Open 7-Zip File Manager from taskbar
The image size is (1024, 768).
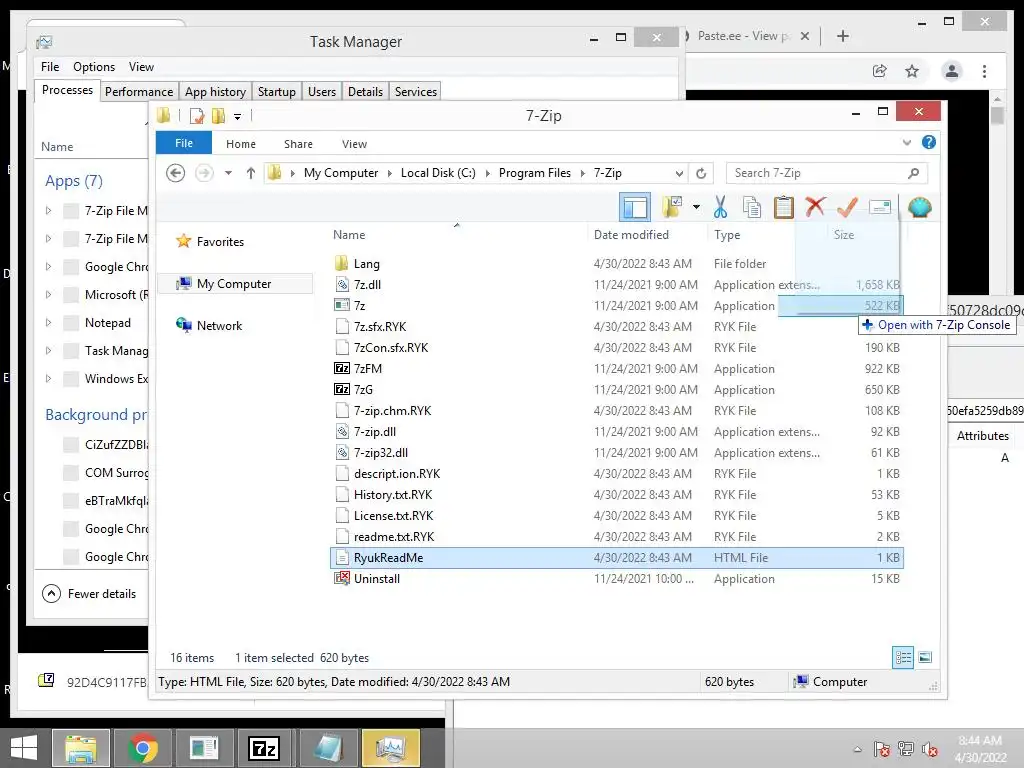(x=264, y=748)
